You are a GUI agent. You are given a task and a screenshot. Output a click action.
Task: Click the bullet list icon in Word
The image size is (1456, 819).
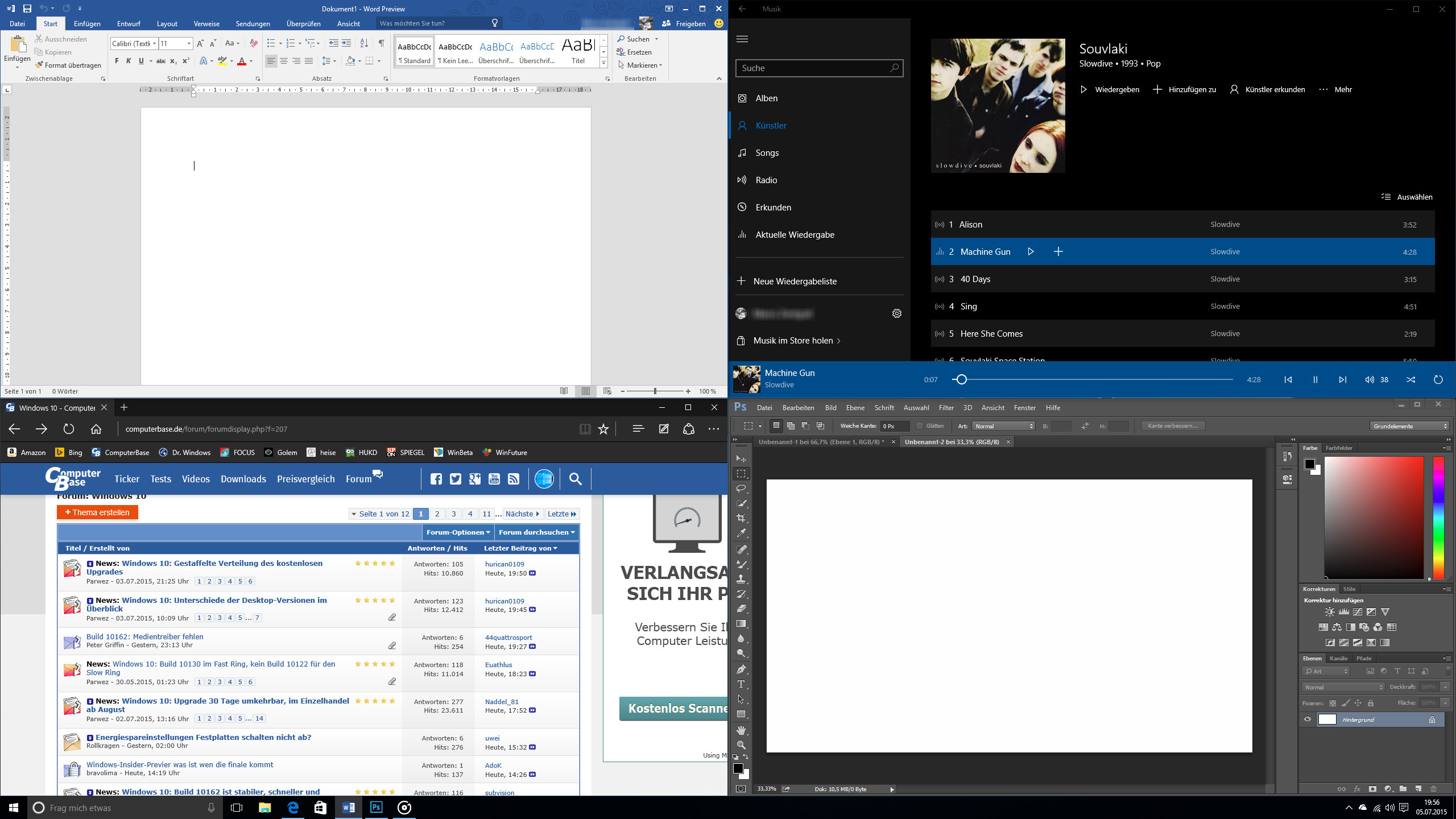tap(271, 43)
